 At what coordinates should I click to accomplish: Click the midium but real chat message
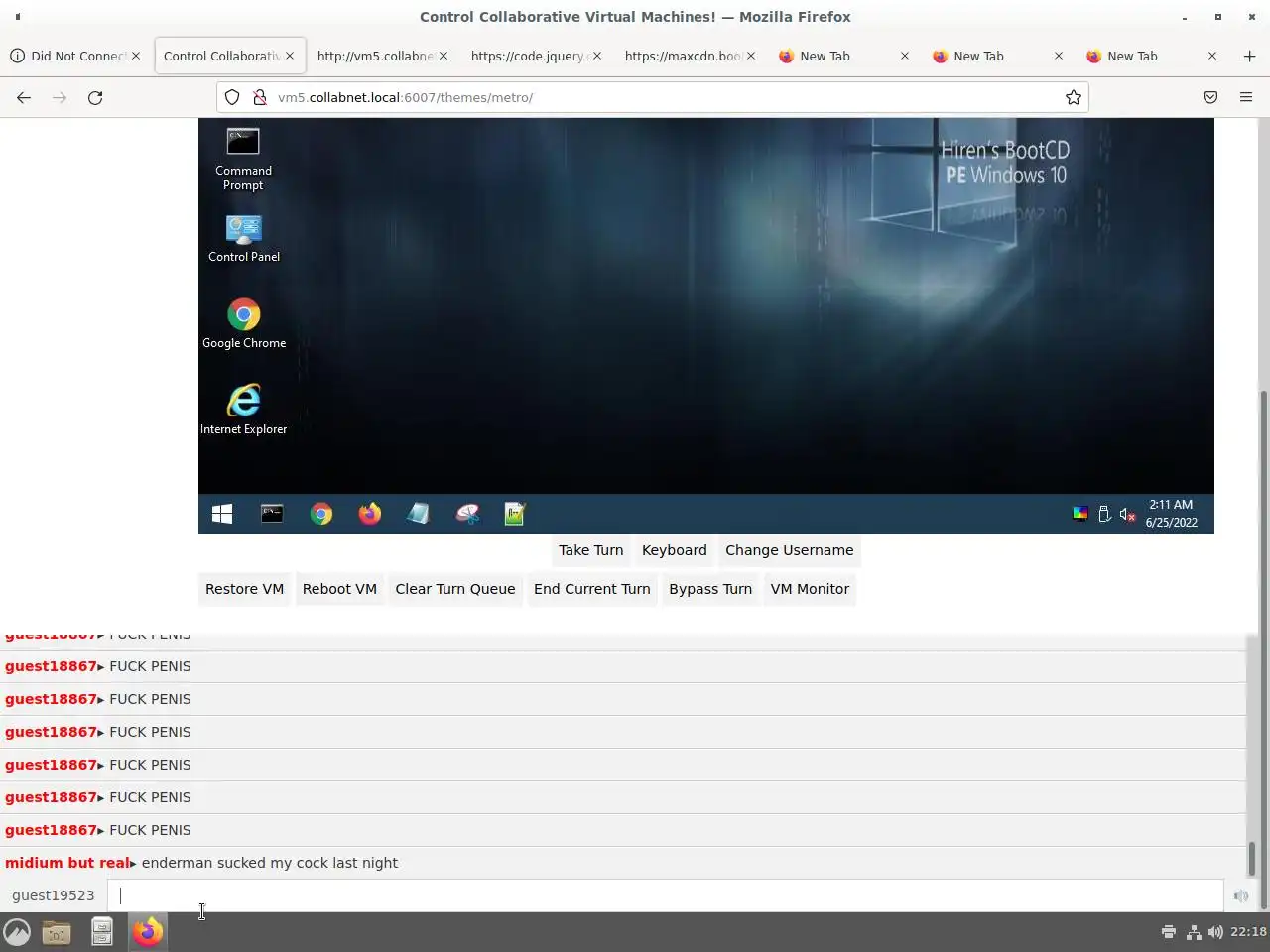pyautogui.click(x=623, y=863)
